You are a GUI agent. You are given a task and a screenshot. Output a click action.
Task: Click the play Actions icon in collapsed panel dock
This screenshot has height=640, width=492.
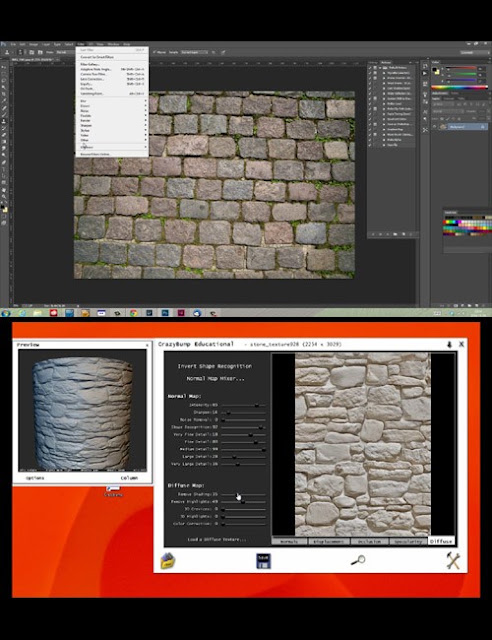click(425, 73)
